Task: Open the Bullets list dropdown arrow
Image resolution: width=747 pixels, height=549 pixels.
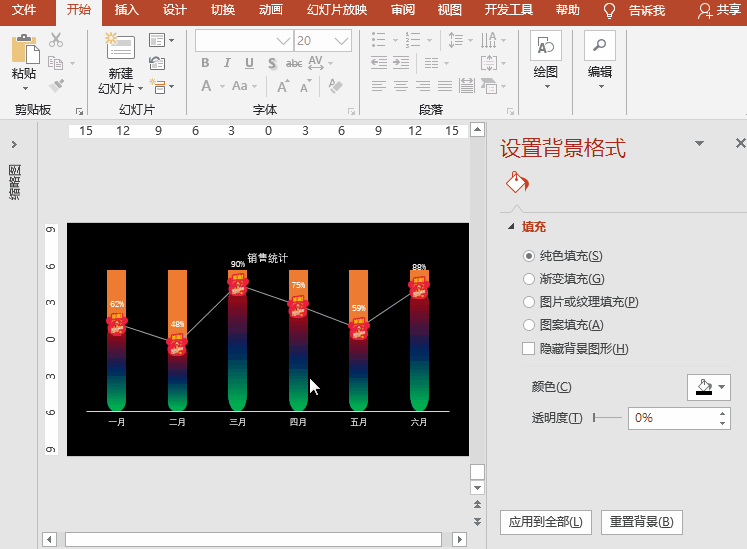Action: 395,41
